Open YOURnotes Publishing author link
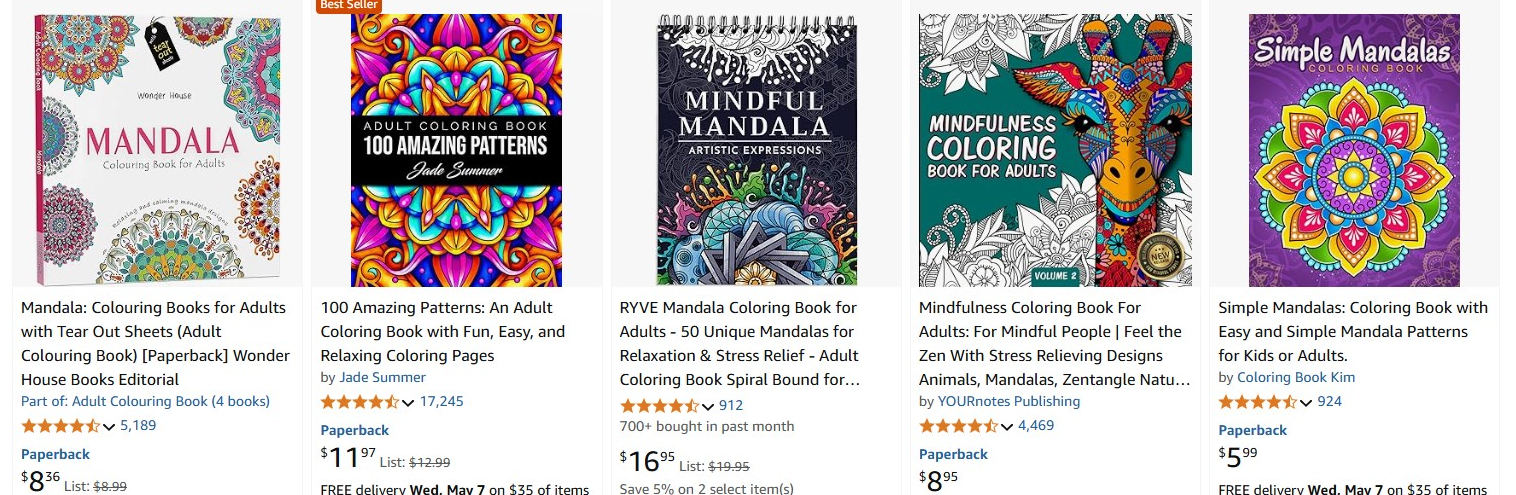This screenshot has height=495, width=1516. [1008, 402]
